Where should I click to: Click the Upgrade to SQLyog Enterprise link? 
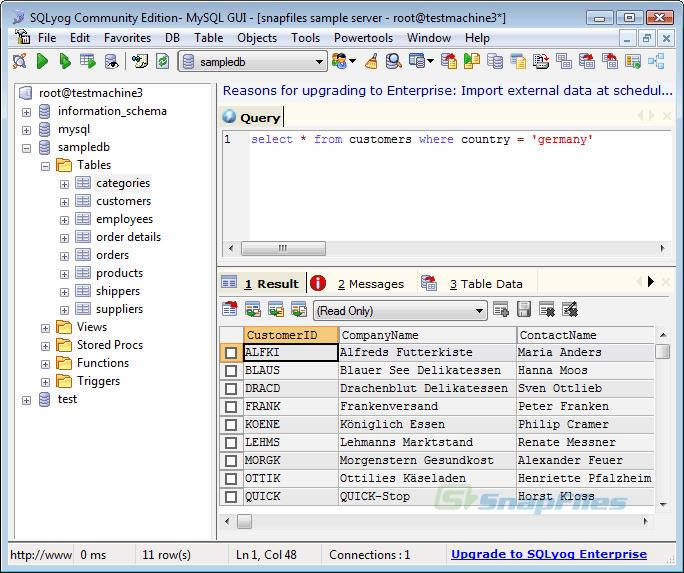549,554
